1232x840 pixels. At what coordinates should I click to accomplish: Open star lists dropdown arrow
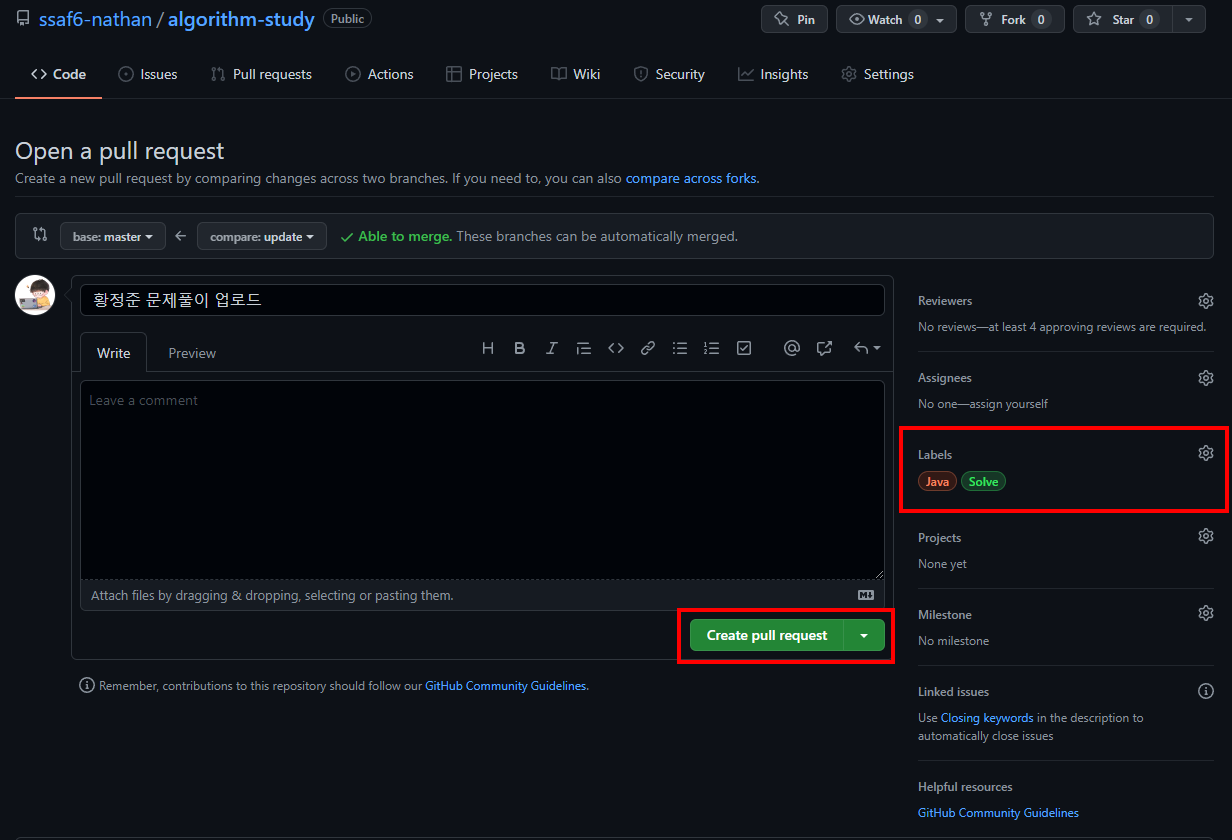click(1188, 19)
